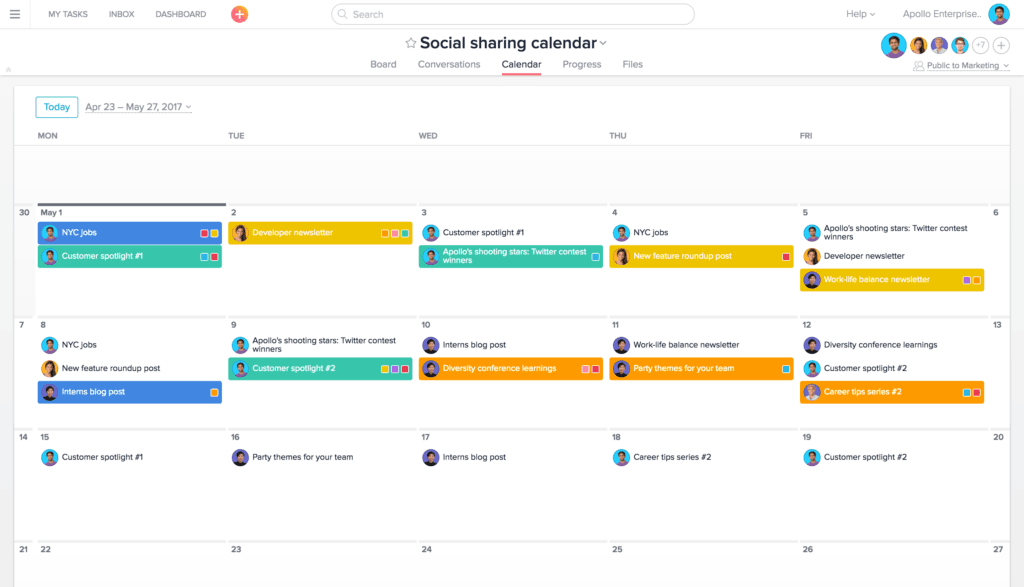The height and width of the screenshot is (587, 1024).
Task: Open Customer spotlight #1 on May 3
Action: coord(511,233)
